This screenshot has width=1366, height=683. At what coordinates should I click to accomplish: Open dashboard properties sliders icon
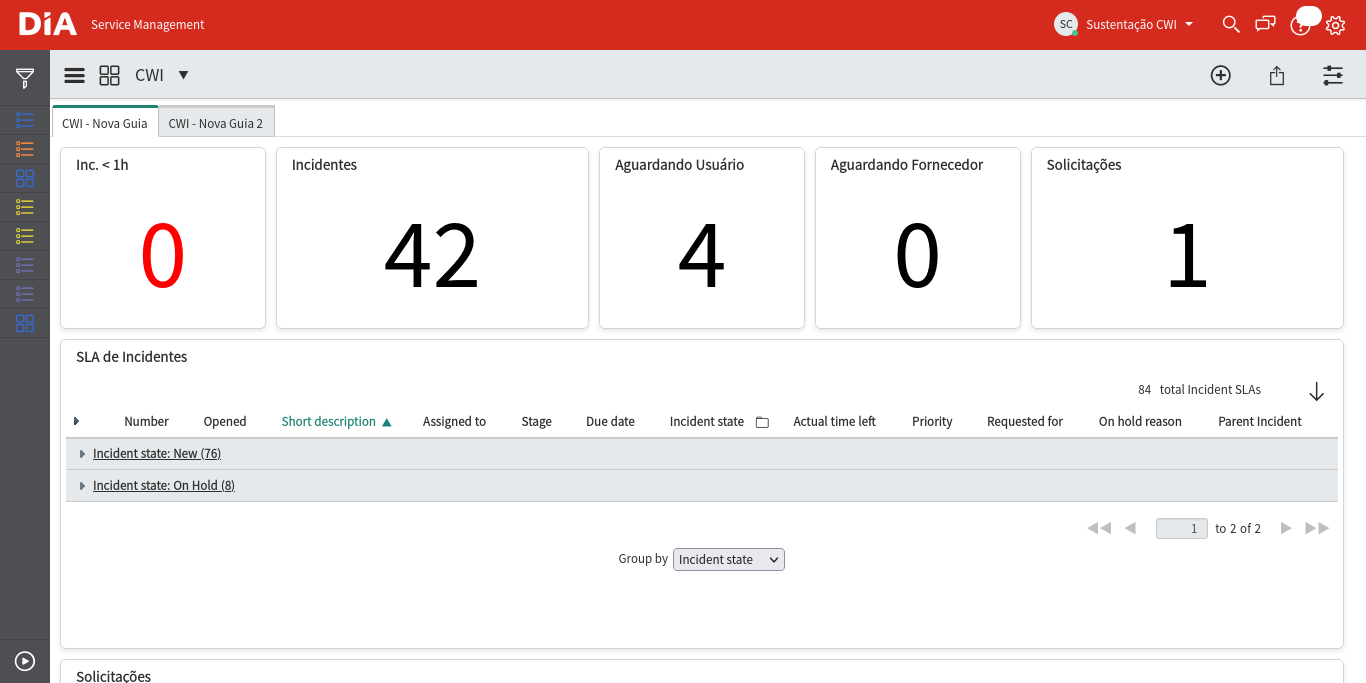pyautogui.click(x=1333, y=75)
